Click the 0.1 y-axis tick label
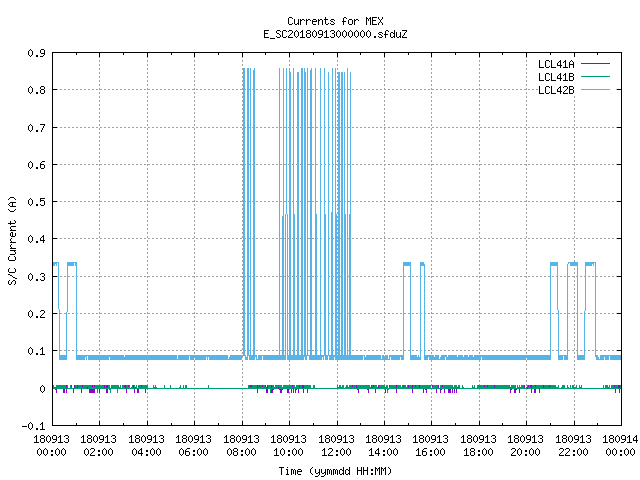Screen dimensions: 640x480 36,351
